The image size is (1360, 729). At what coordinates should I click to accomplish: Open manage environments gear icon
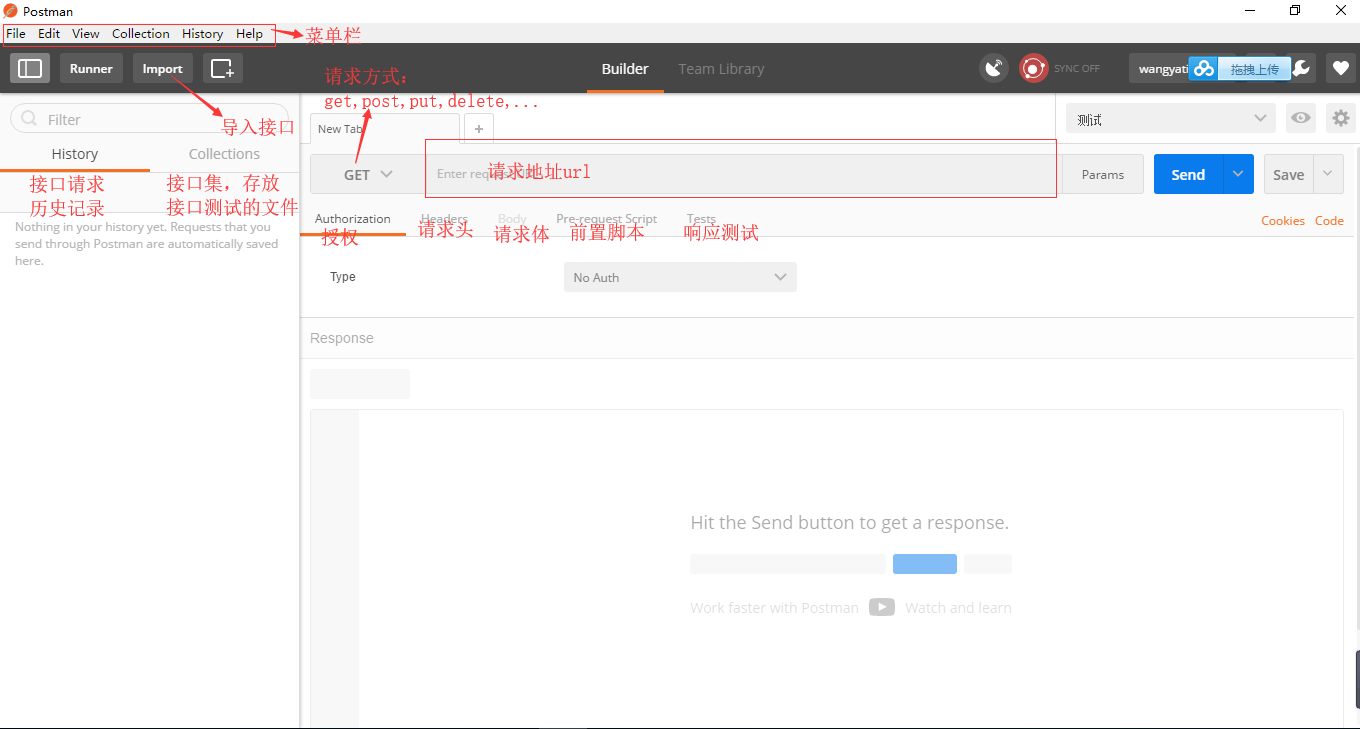click(1341, 118)
